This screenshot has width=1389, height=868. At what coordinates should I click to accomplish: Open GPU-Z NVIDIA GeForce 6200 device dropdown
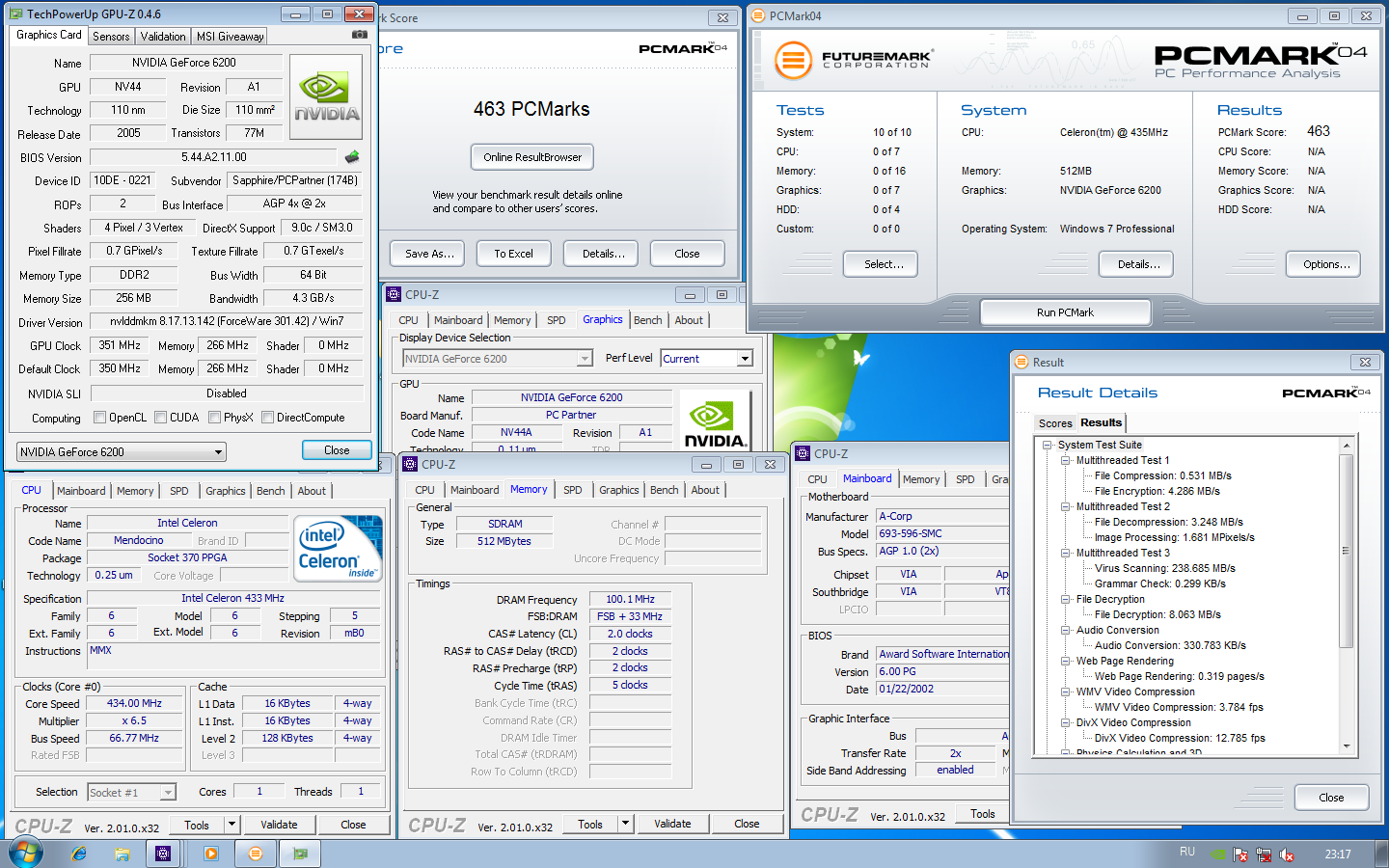pyautogui.click(x=122, y=451)
